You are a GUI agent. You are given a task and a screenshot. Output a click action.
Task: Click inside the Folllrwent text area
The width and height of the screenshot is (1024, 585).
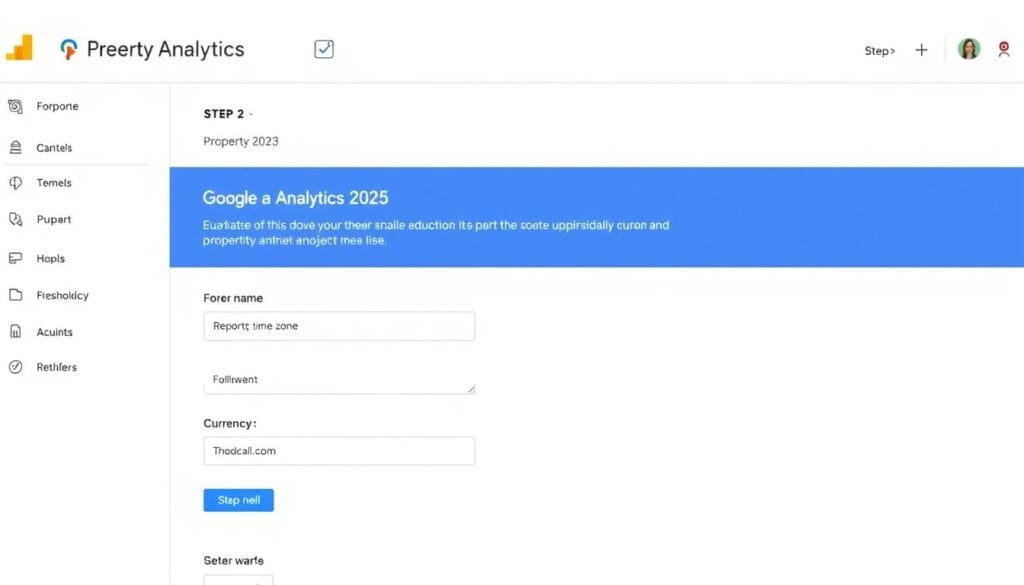[x=339, y=381]
